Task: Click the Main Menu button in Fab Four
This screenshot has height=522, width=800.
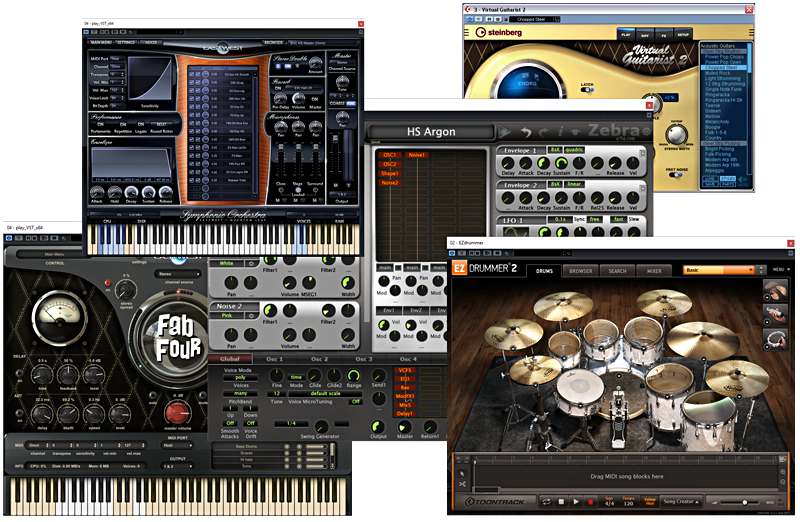Action: 55,254
